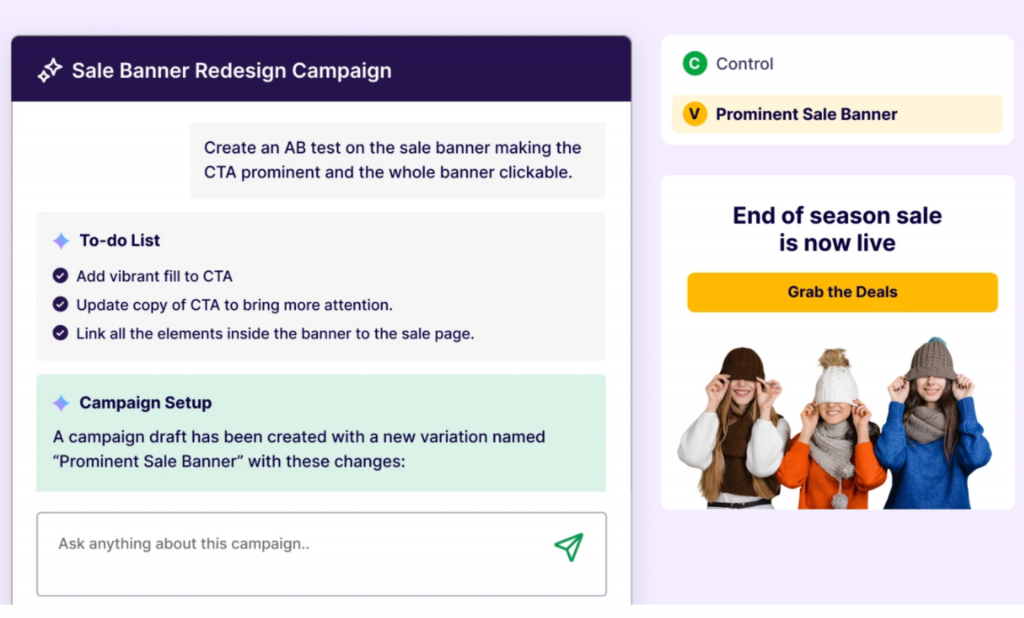The width and height of the screenshot is (1024, 618).
Task: Toggle the 'Add vibrant fill to CTA' checkmark
Action: [60, 276]
